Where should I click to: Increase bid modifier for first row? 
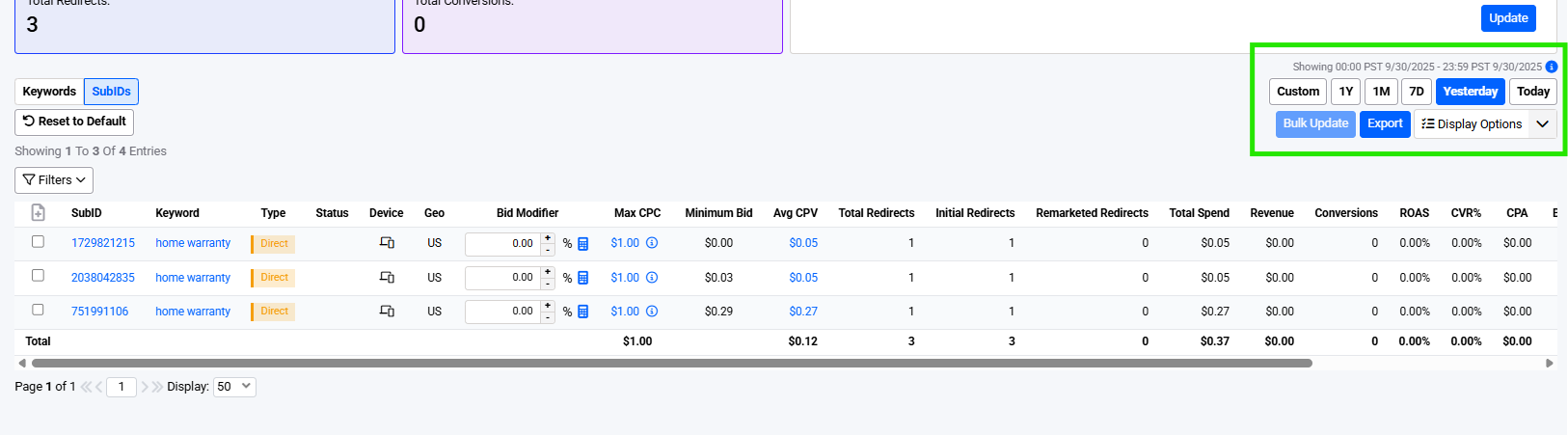(548, 237)
